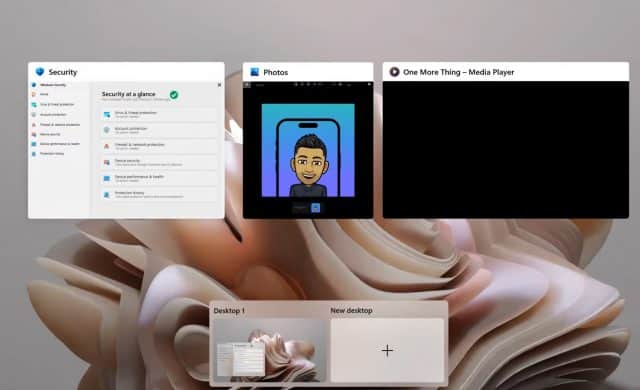
Task: Switch to the Photos window showing the avatar image
Action: click(308, 141)
